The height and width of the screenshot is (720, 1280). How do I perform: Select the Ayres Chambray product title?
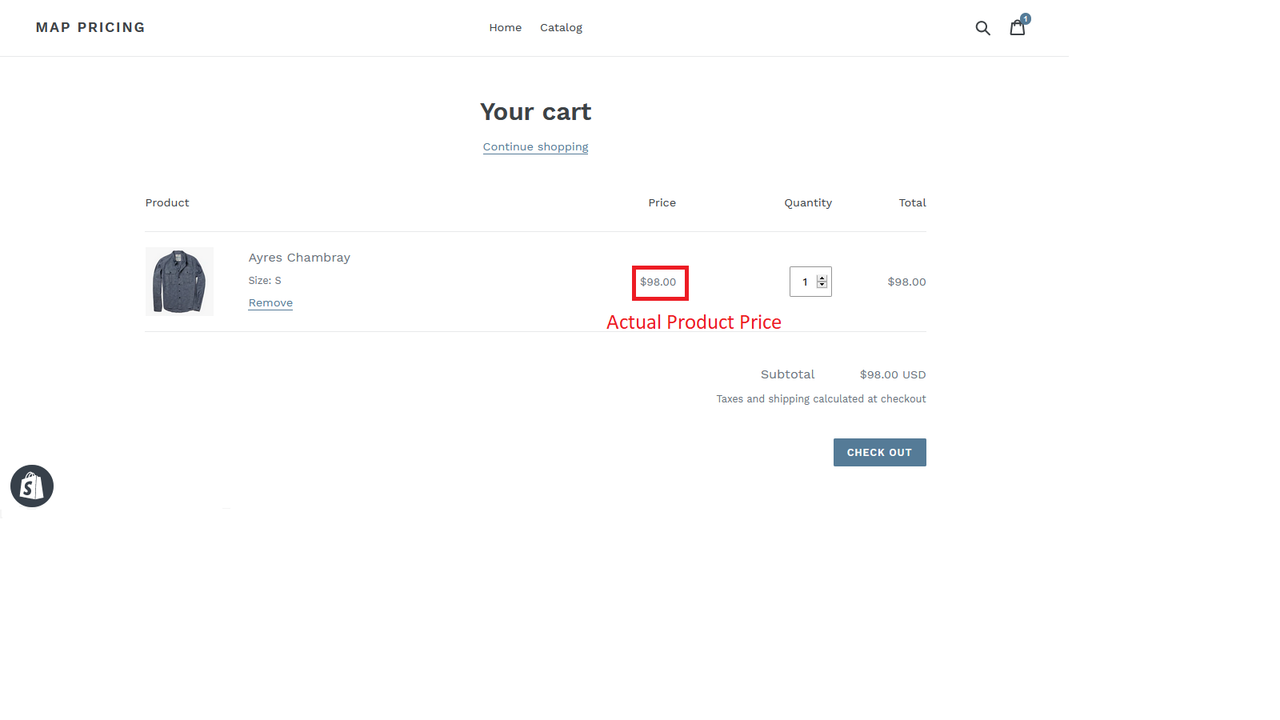coord(299,257)
